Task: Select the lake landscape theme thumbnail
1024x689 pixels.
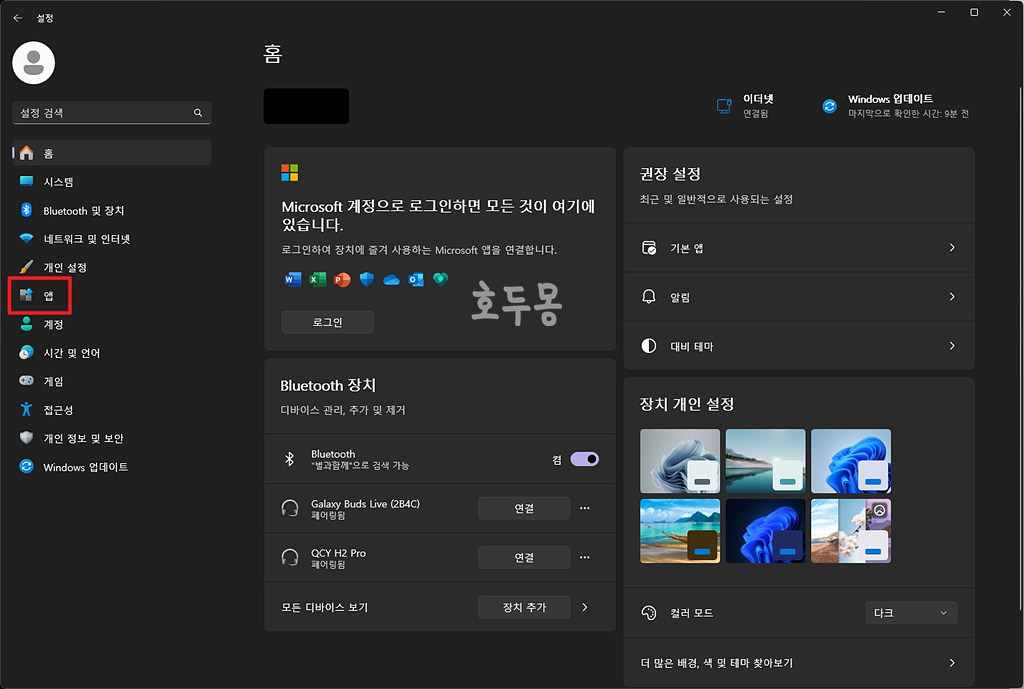Action: point(765,461)
